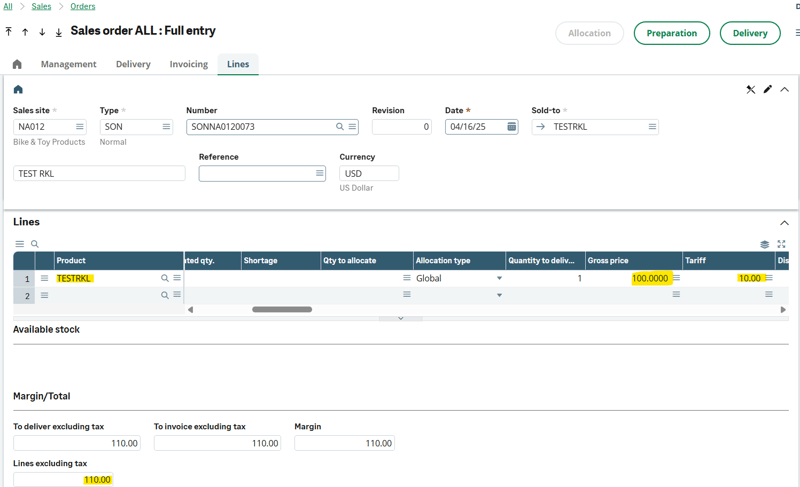Open Sales site selection list
This screenshot has height=487, width=800.
coord(80,127)
